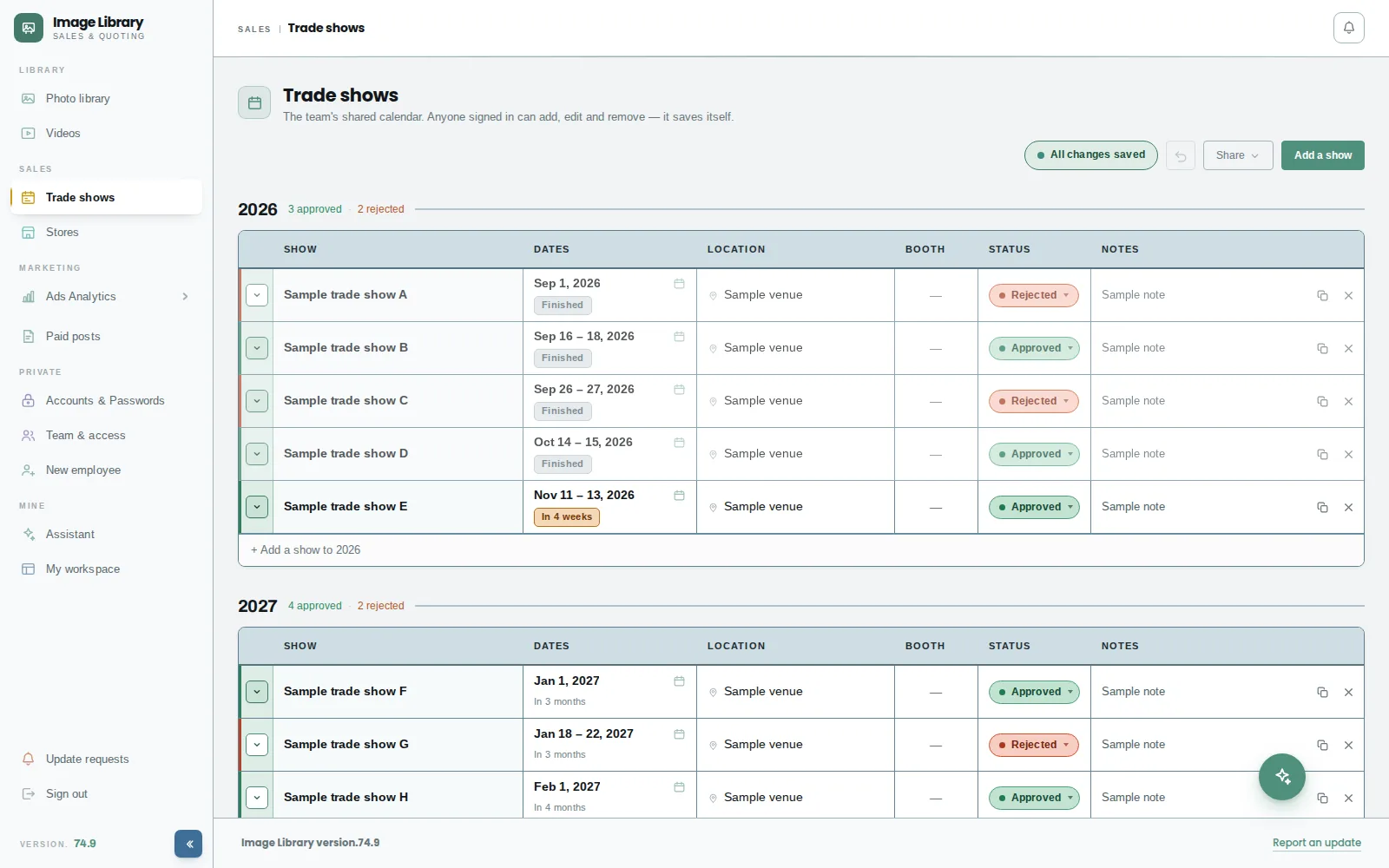This screenshot has height=868, width=1389.
Task: Open date picker for Sep 1, 2026
Action: [x=679, y=284]
